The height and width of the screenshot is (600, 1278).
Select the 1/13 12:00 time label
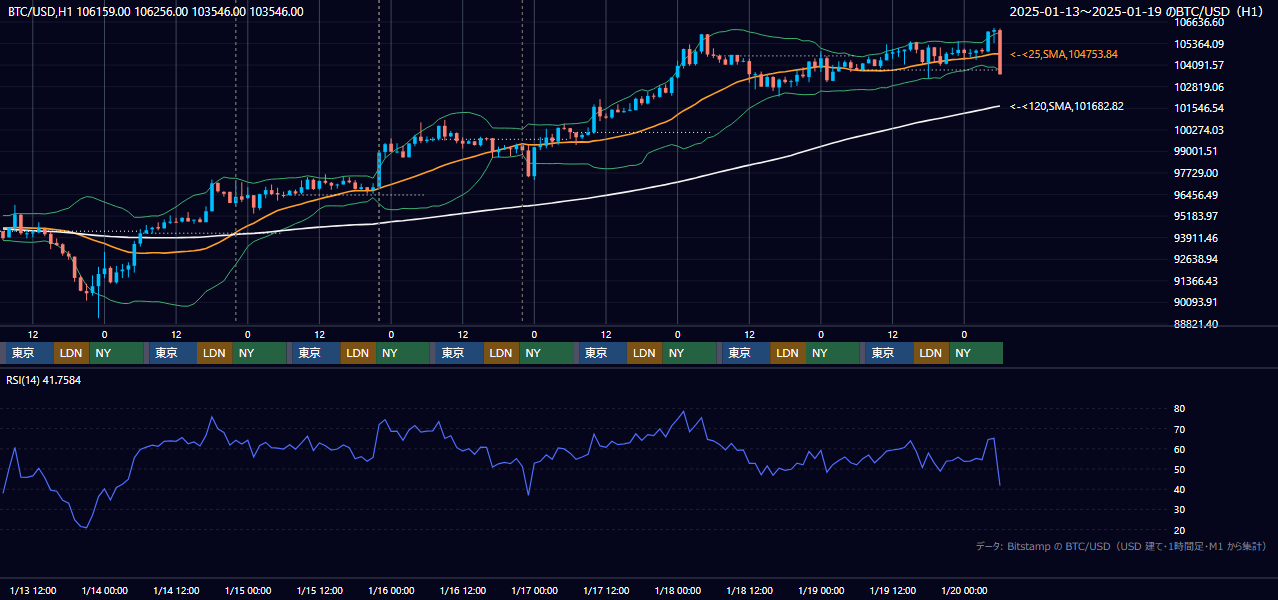(33, 590)
